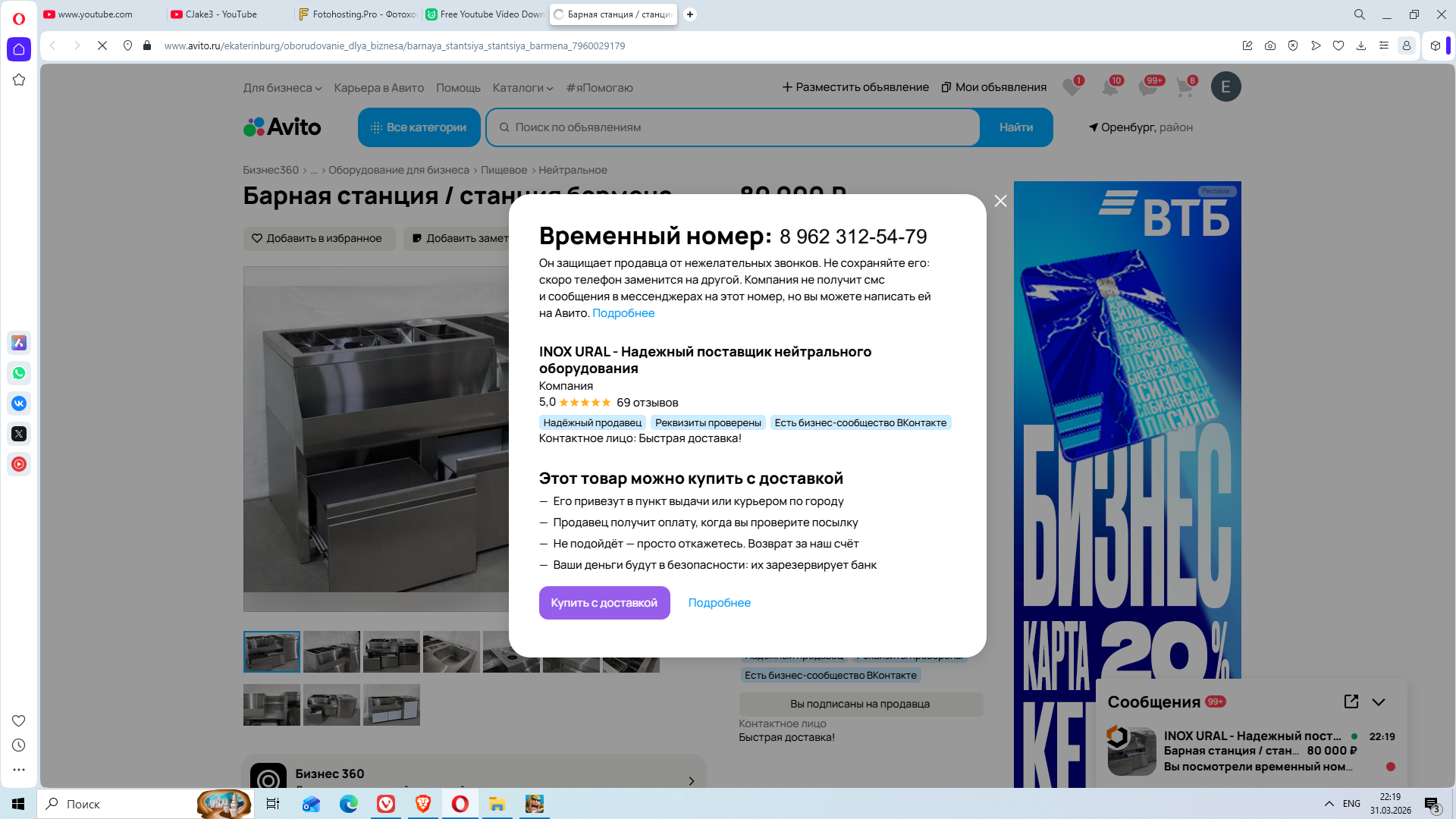Open Avito shopping cart icon
Viewport: 1456px width, 819px height.
pos(1185,87)
